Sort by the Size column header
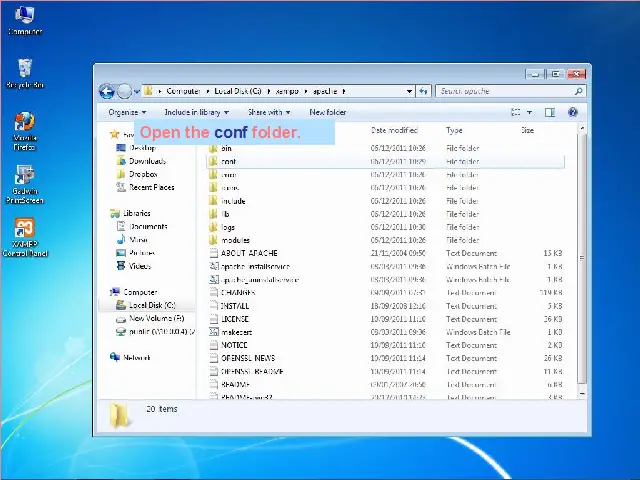640x480 pixels. (527, 130)
